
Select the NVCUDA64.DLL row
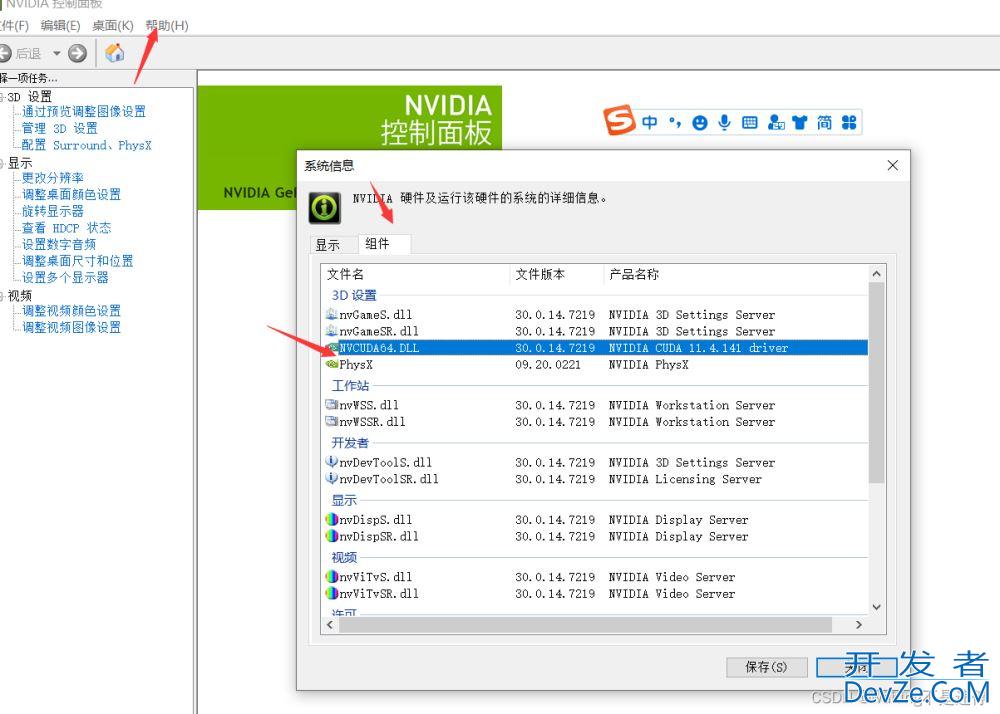596,347
